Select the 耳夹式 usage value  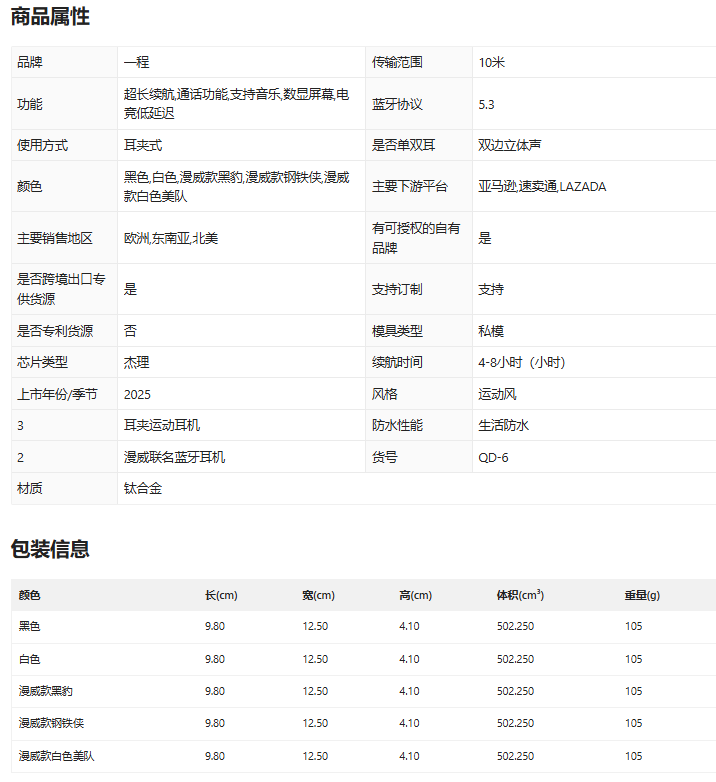coord(143,145)
